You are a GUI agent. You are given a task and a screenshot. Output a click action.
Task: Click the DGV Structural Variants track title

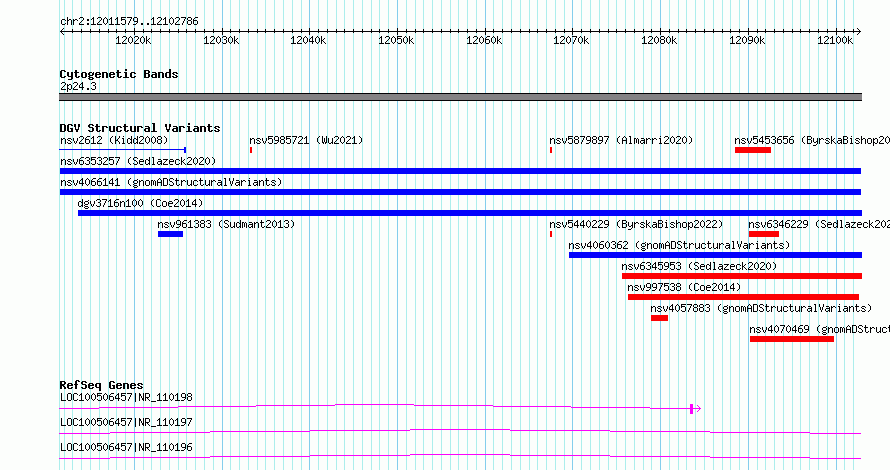[140, 128]
